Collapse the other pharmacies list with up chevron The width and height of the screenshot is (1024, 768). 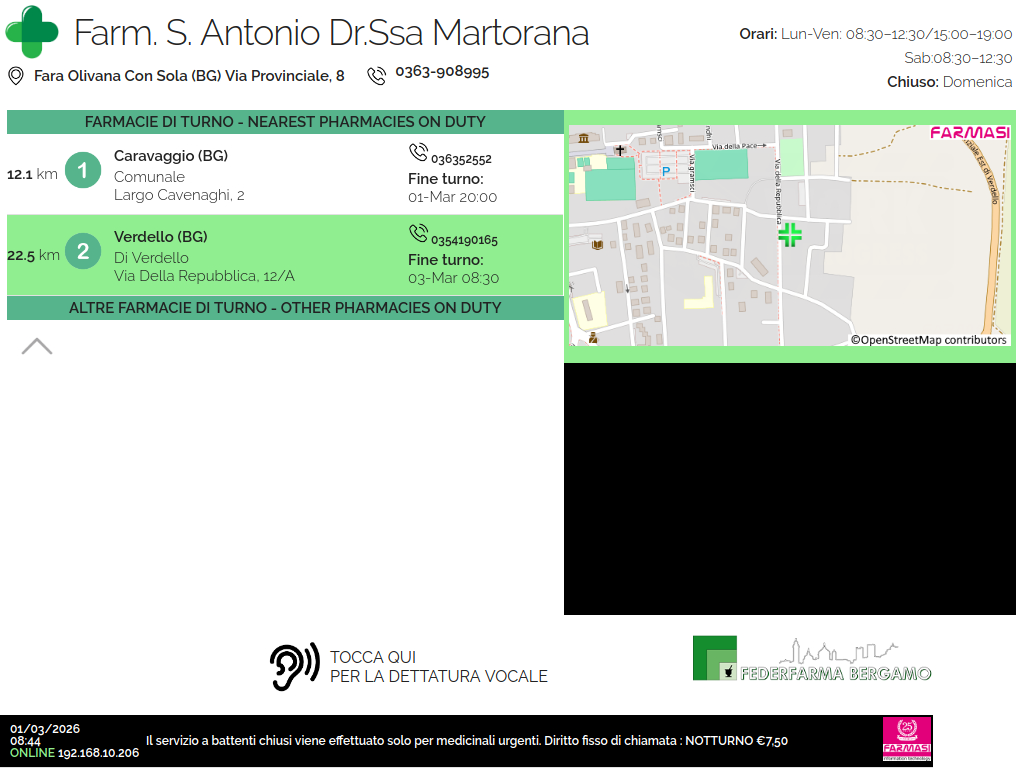[37, 346]
